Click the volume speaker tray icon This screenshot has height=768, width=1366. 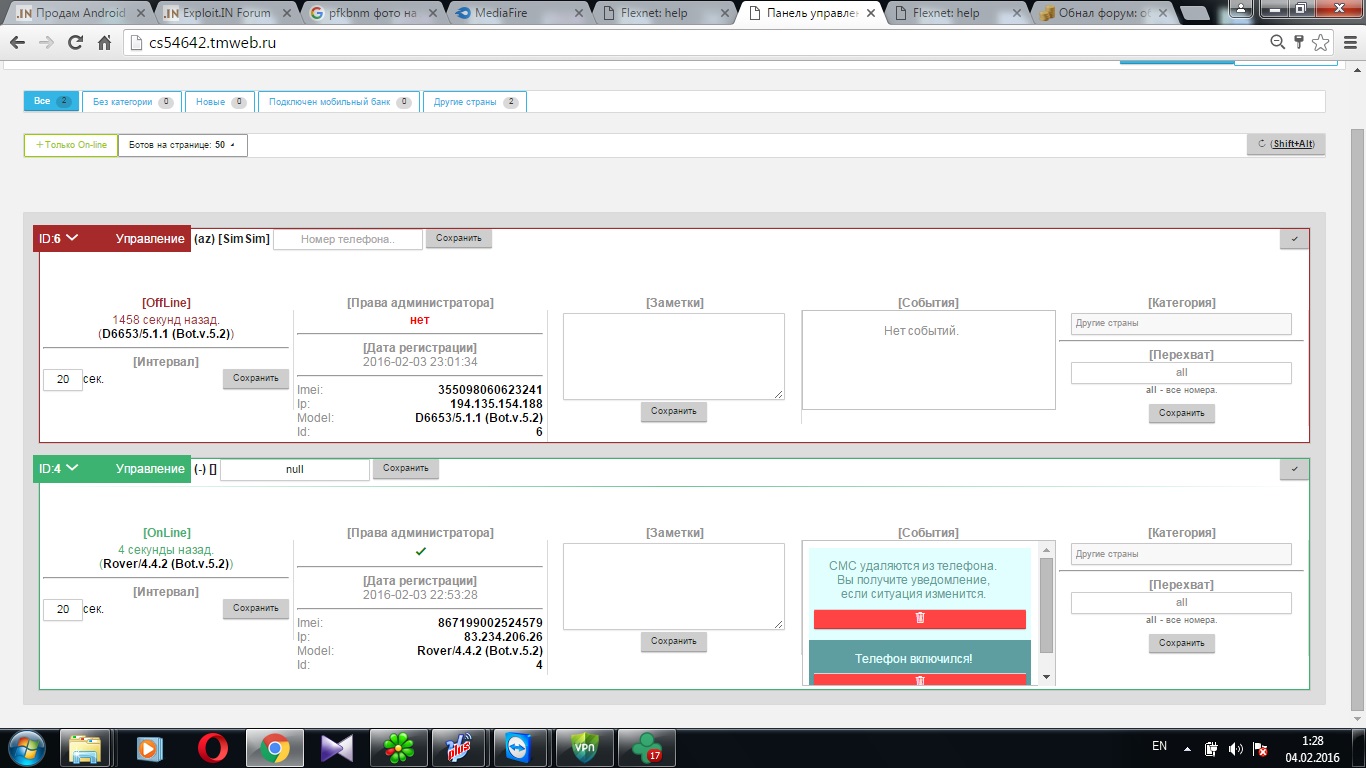coord(1235,748)
